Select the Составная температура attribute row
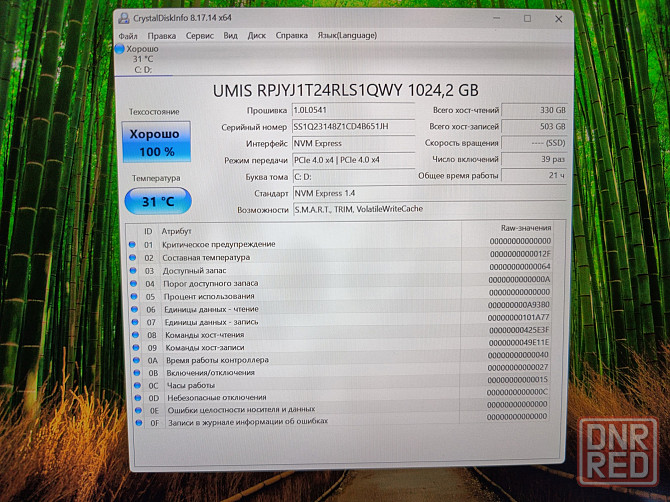Viewport: 670px width, 502px height. click(x=340, y=257)
